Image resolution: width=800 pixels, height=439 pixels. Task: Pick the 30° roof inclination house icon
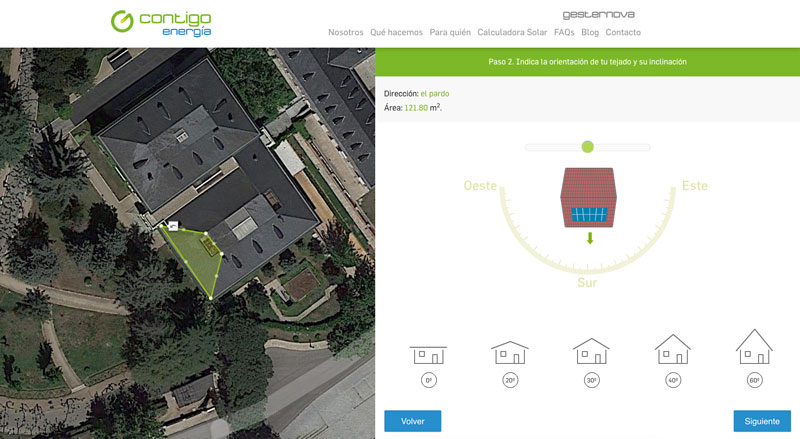click(x=591, y=351)
